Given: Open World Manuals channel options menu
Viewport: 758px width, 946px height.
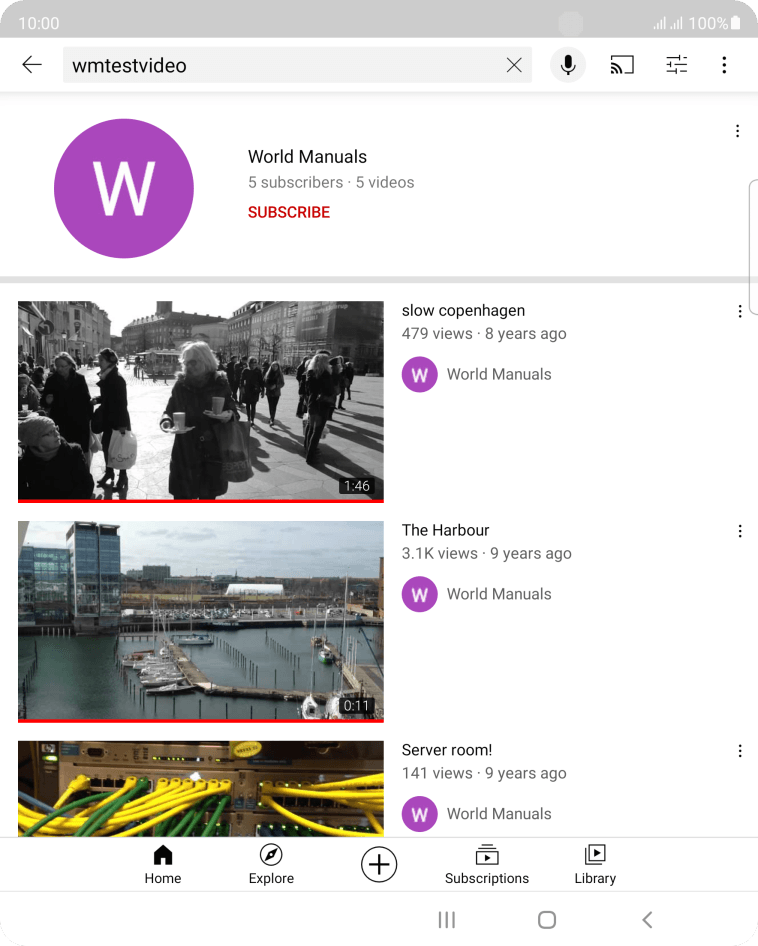Looking at the screenshot, I should pyautogui.click(x=737, y=131).
